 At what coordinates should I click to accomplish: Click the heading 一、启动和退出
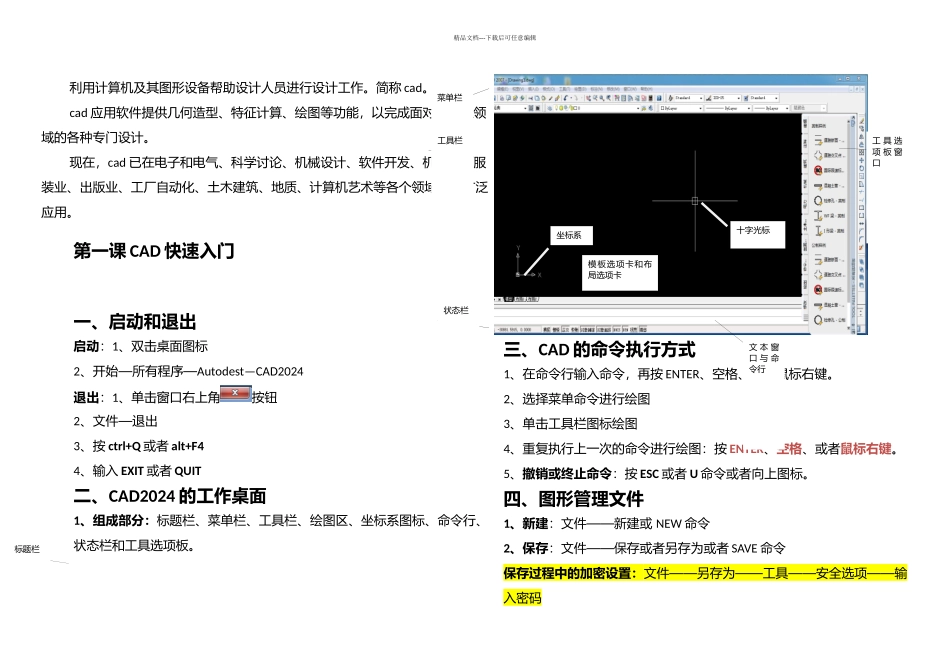click(x=135, y=322)
